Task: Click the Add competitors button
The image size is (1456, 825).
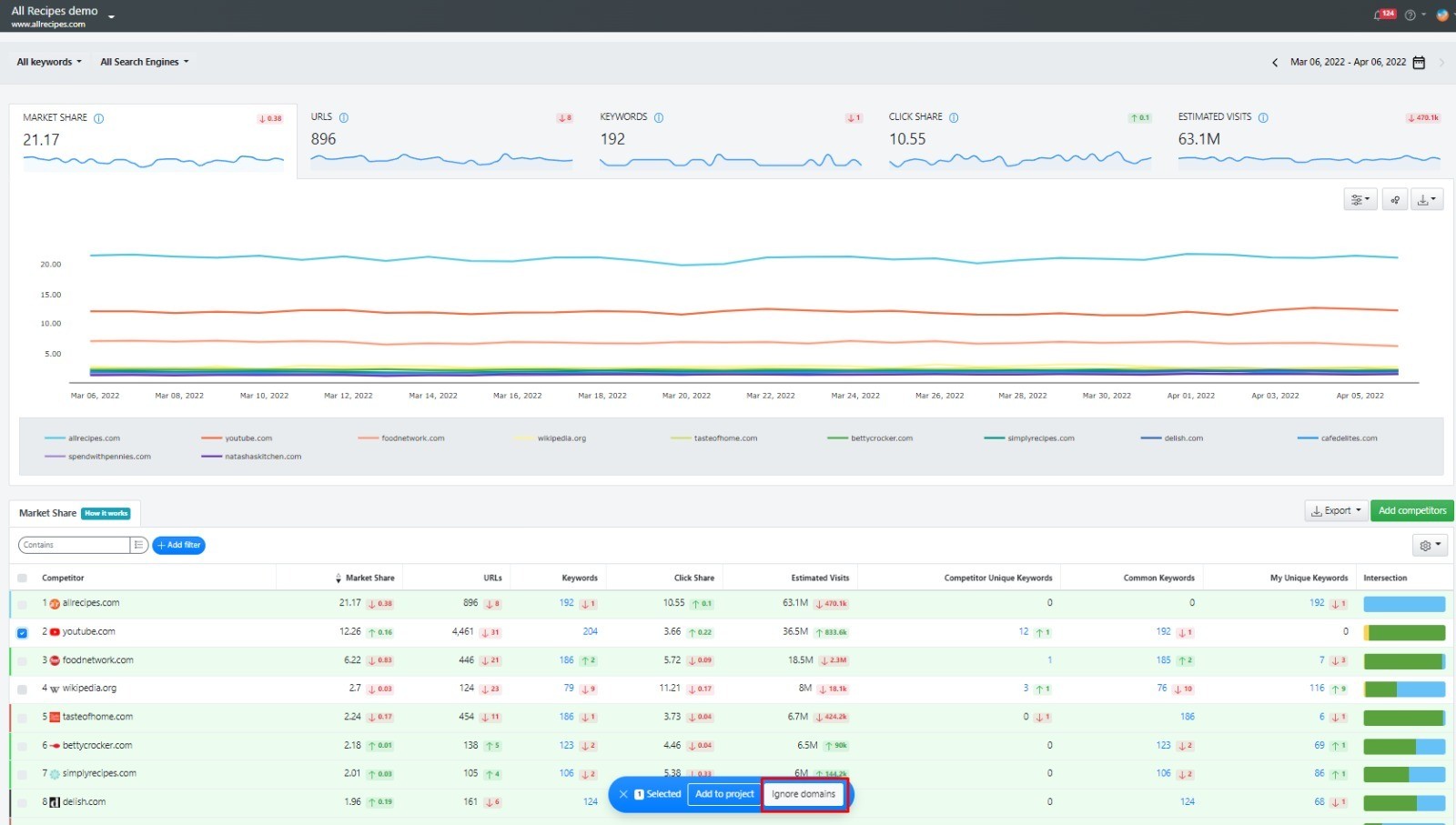Action: point(1412,511)
